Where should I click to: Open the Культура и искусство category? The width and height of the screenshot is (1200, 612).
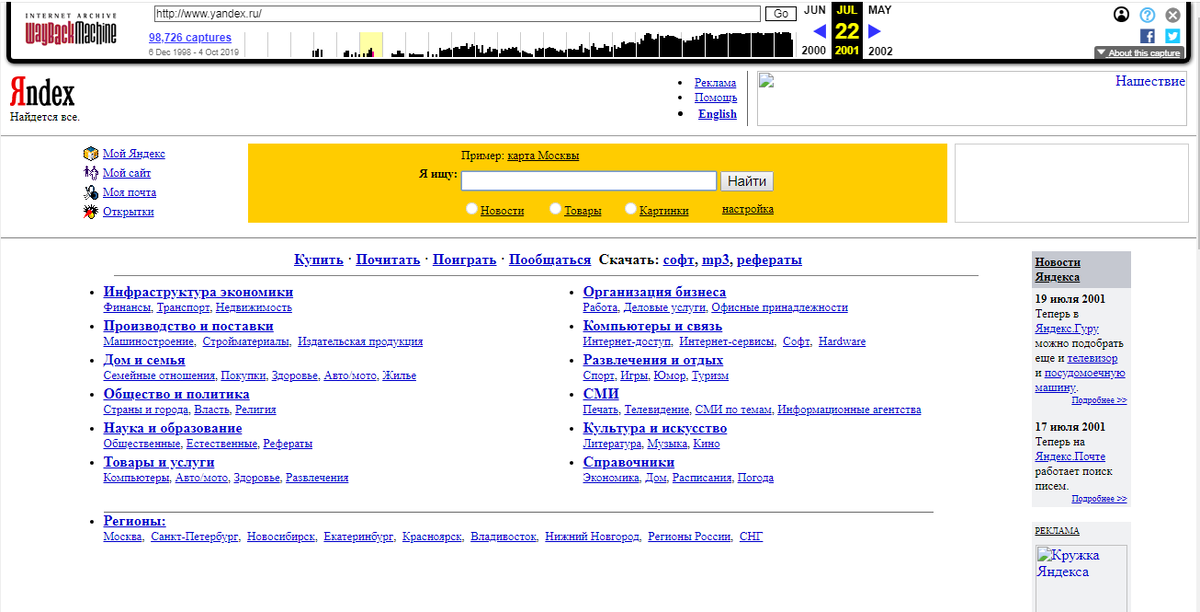[x=655, y=428]
